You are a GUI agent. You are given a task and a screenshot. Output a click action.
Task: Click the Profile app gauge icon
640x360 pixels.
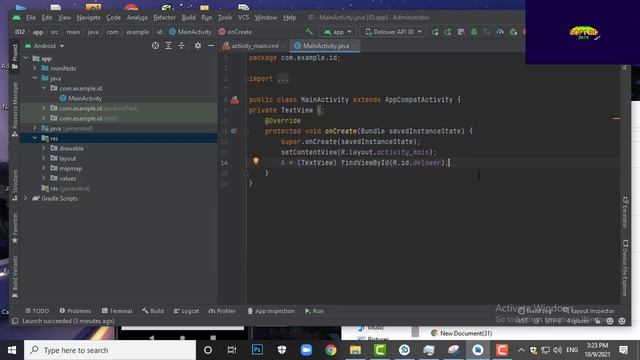[x=500, y=32]
